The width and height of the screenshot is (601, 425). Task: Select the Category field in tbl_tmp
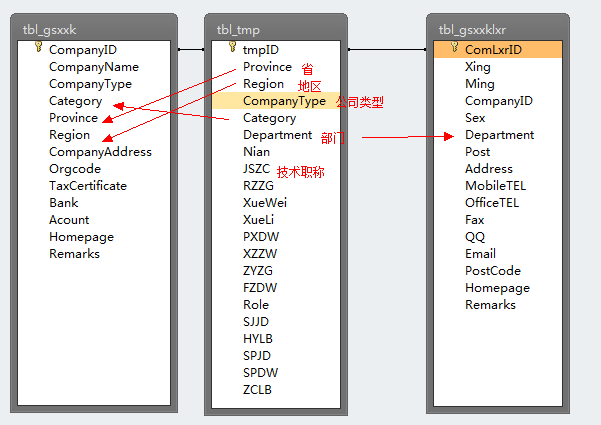270,118
